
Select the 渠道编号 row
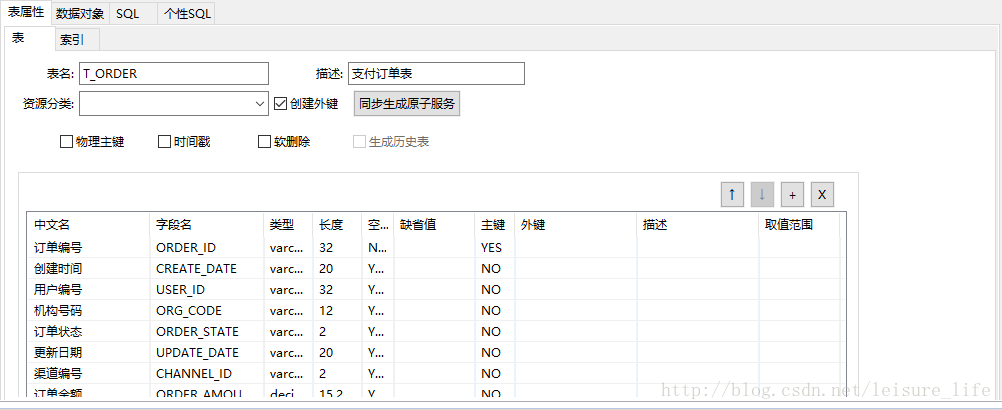(436, 374)
